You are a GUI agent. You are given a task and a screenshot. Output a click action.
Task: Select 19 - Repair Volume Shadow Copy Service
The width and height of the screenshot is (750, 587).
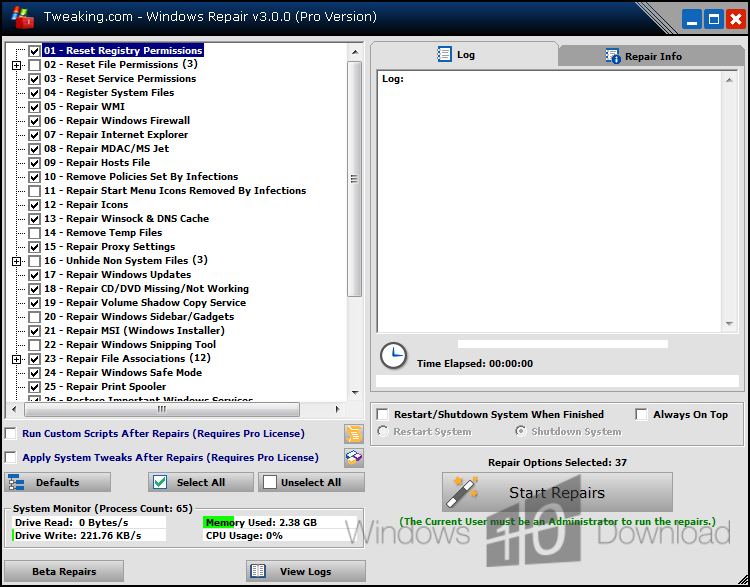pyautogui.click(x=145, y=303)
